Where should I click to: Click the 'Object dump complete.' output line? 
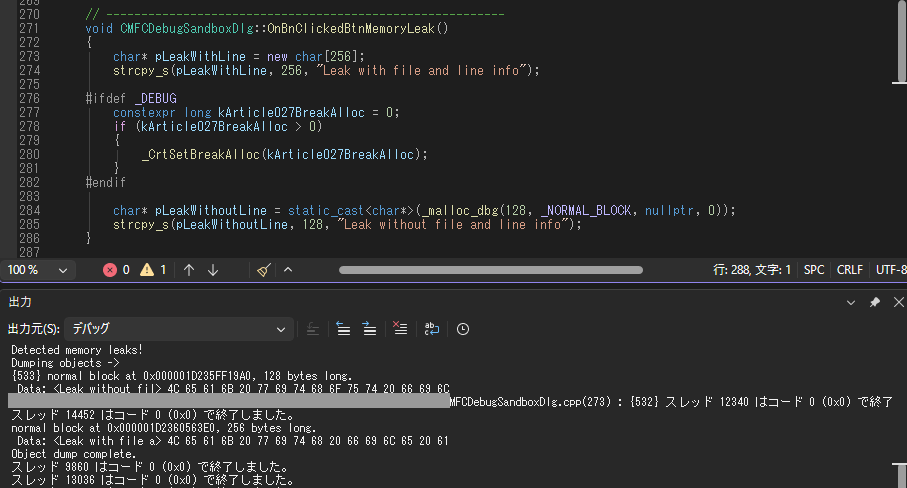pos(73,454)
